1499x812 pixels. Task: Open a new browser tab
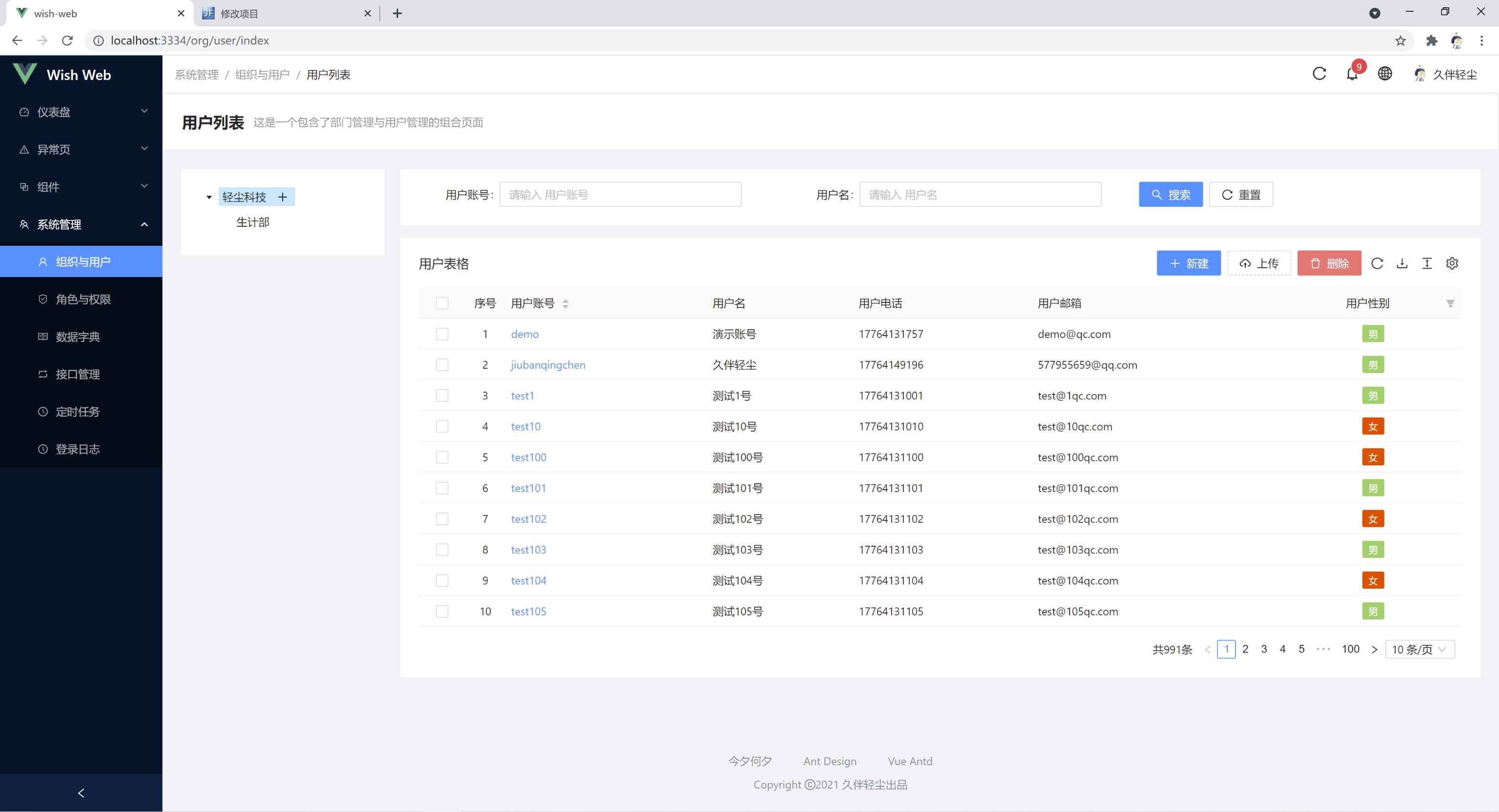tap(398, 13)
